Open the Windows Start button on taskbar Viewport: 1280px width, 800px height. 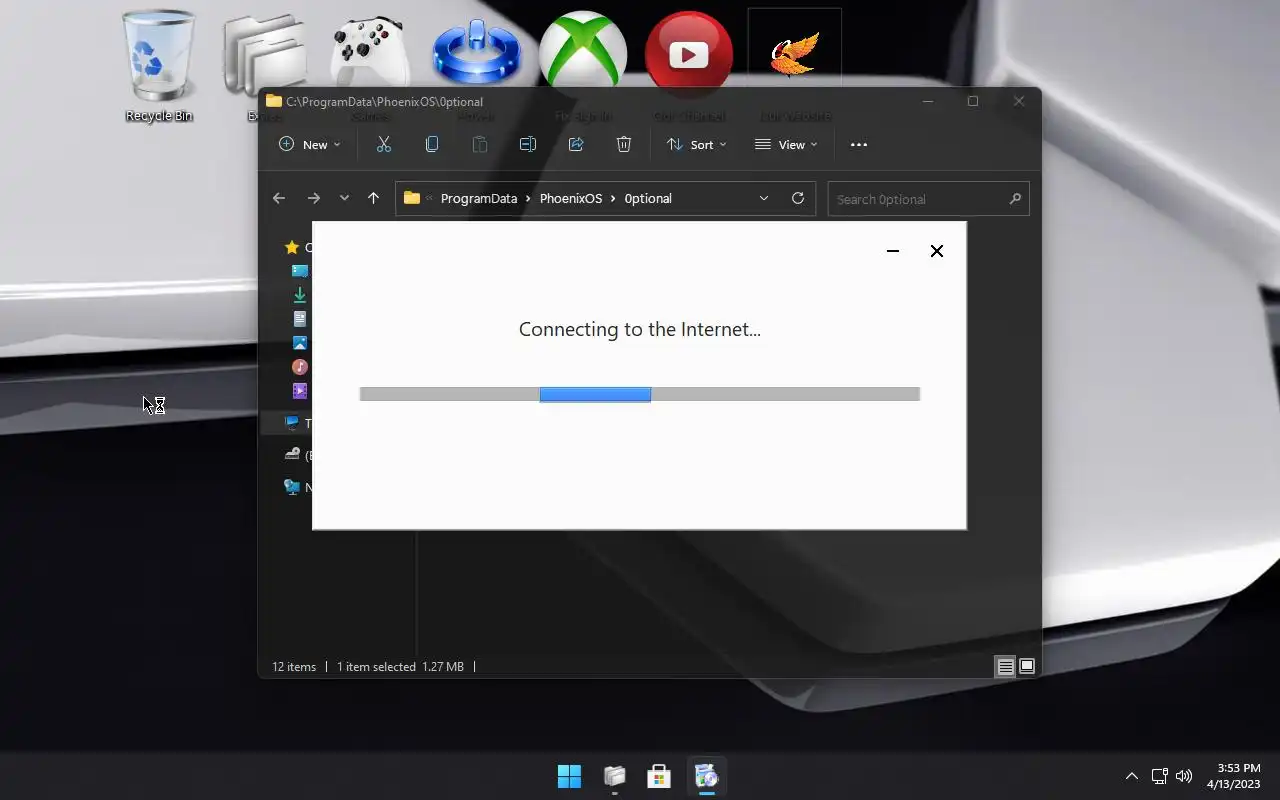[x=569, y=776]
